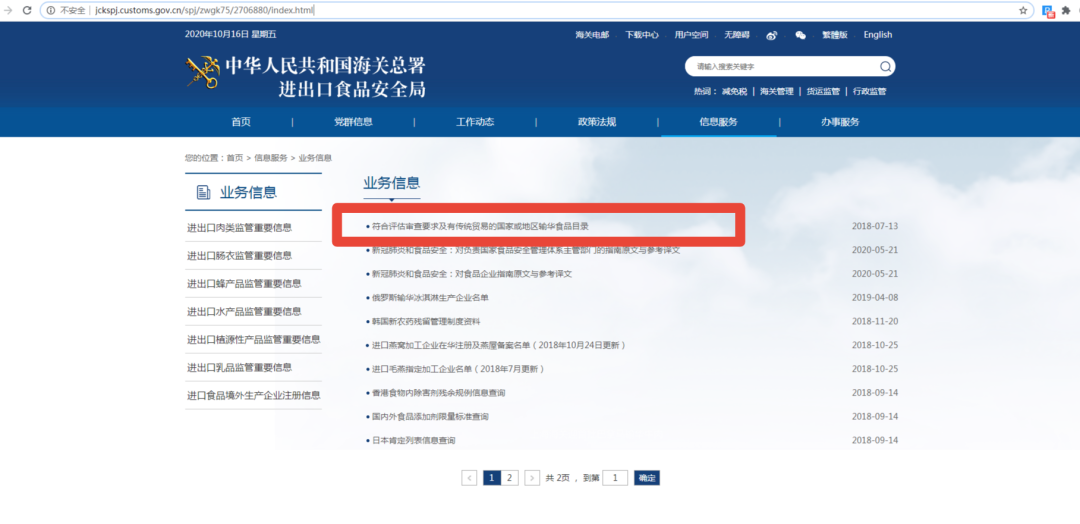
Task: Click the customs emblem logo
Action: (202, 72)
